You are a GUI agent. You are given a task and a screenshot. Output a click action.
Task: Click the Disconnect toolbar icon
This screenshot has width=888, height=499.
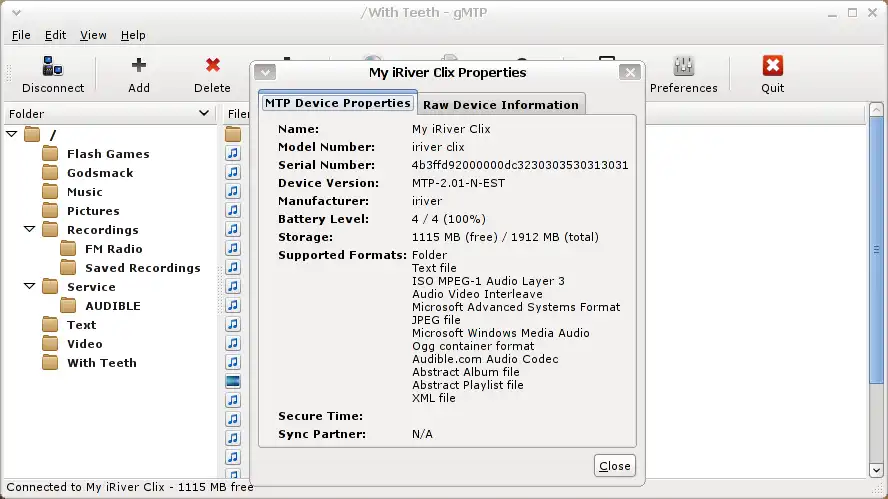click(53, 66)
